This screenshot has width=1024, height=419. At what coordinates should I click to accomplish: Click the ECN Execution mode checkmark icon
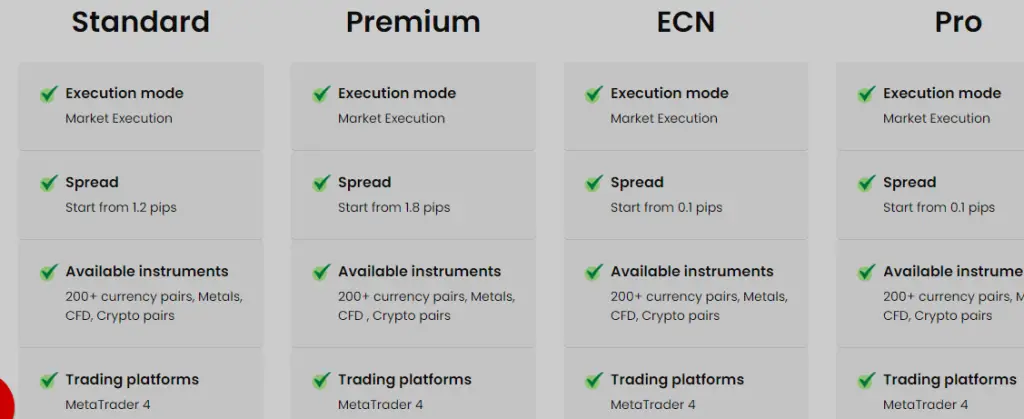coord(594,94)
